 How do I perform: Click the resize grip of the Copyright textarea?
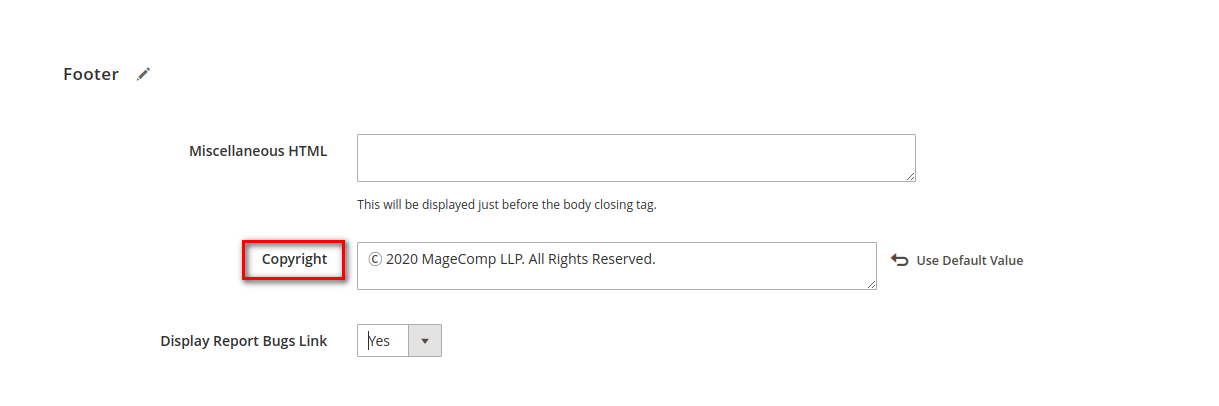(871, 283)
